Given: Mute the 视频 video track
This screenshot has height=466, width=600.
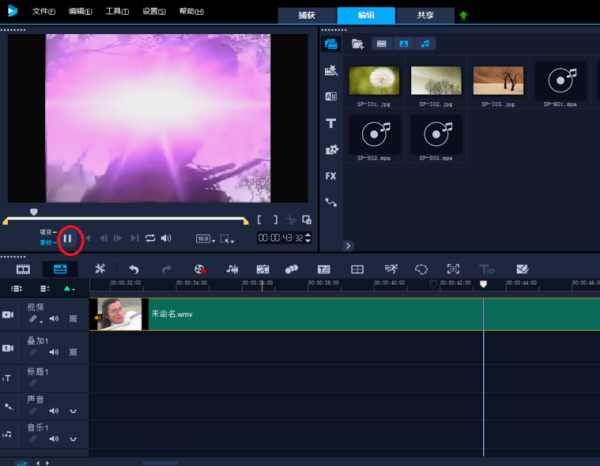Looking at the screenshot, I should point(54,319).
